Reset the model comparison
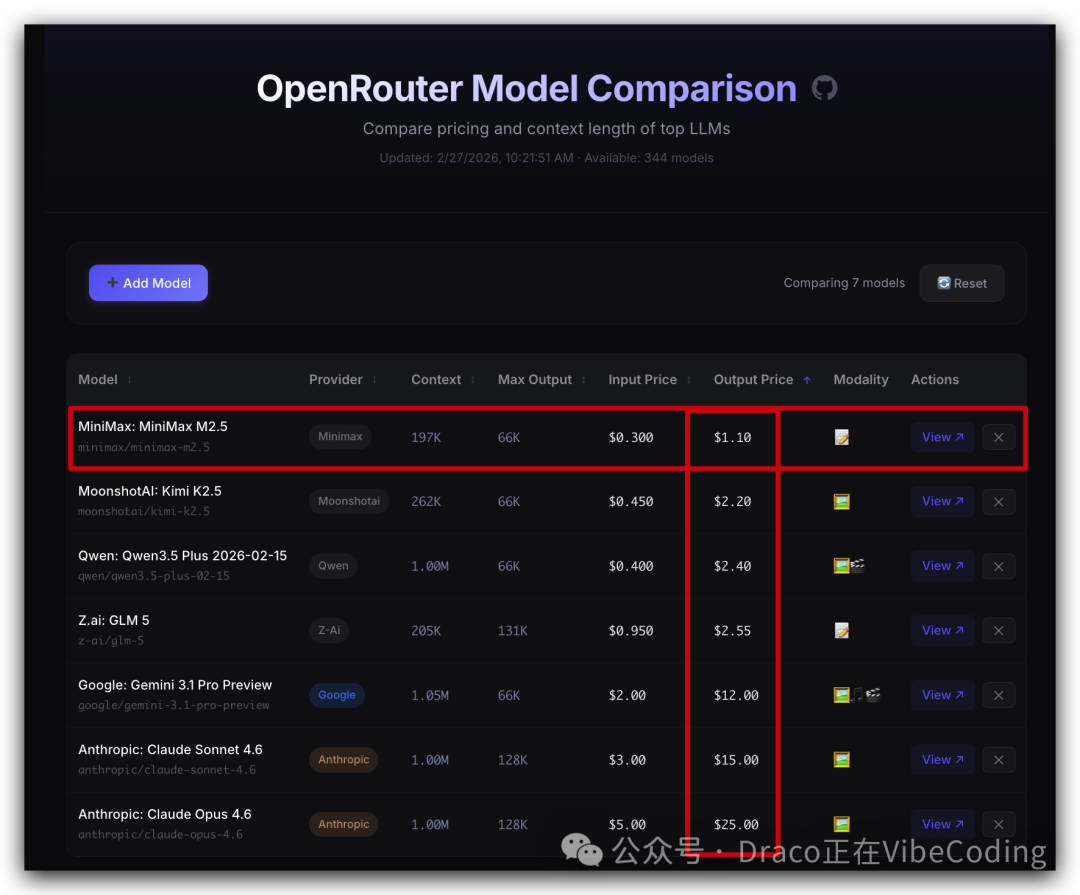1080x895 pixels. (x=962, y=283)
